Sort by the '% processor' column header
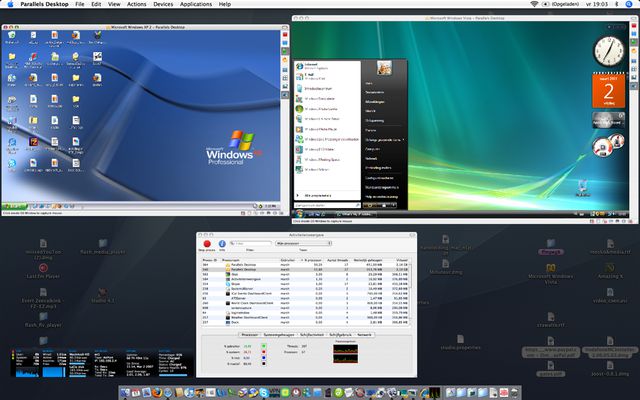 [312, 260]
